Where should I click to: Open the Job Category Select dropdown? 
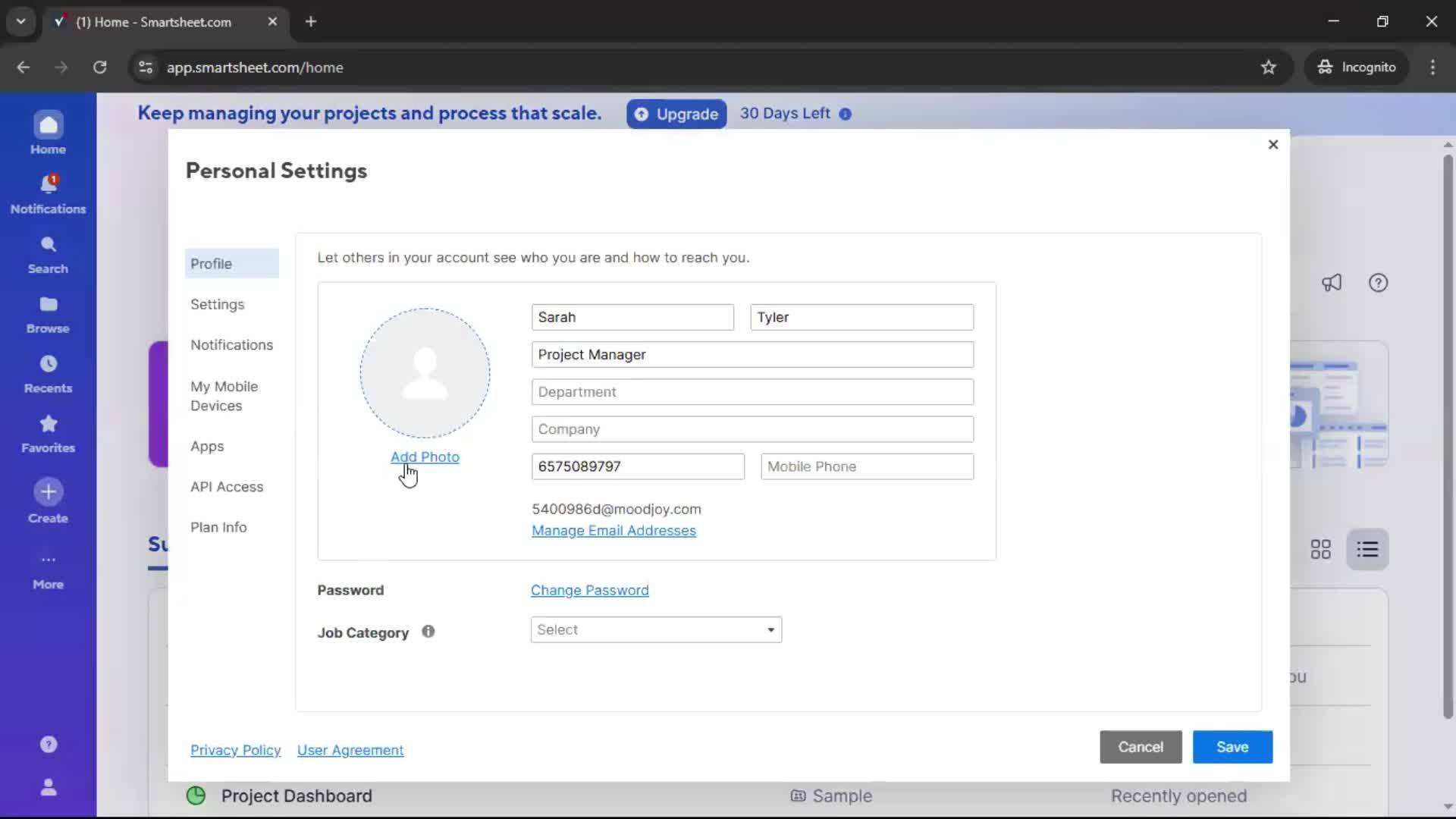655,629
